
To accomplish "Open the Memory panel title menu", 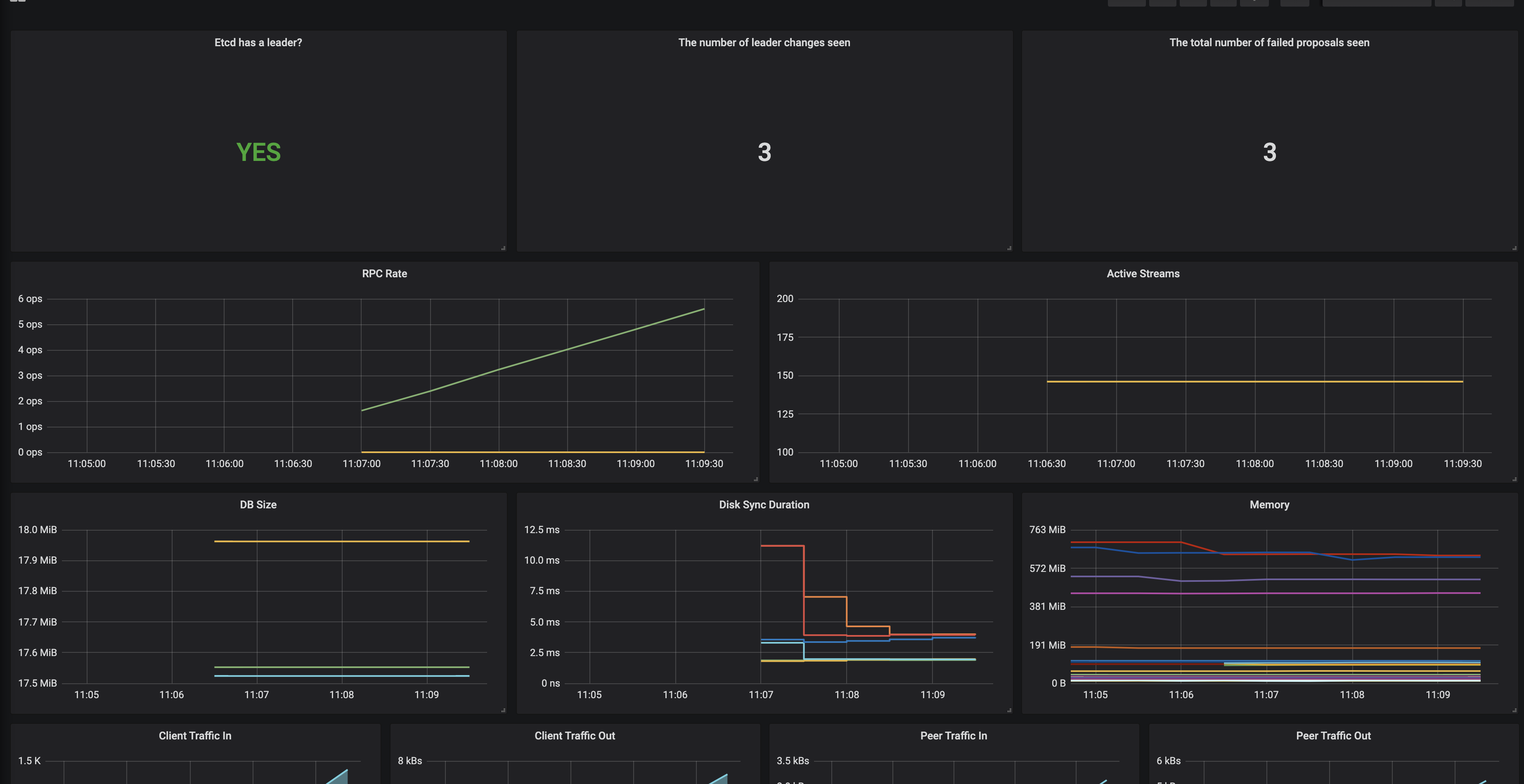I will 1269,505.
